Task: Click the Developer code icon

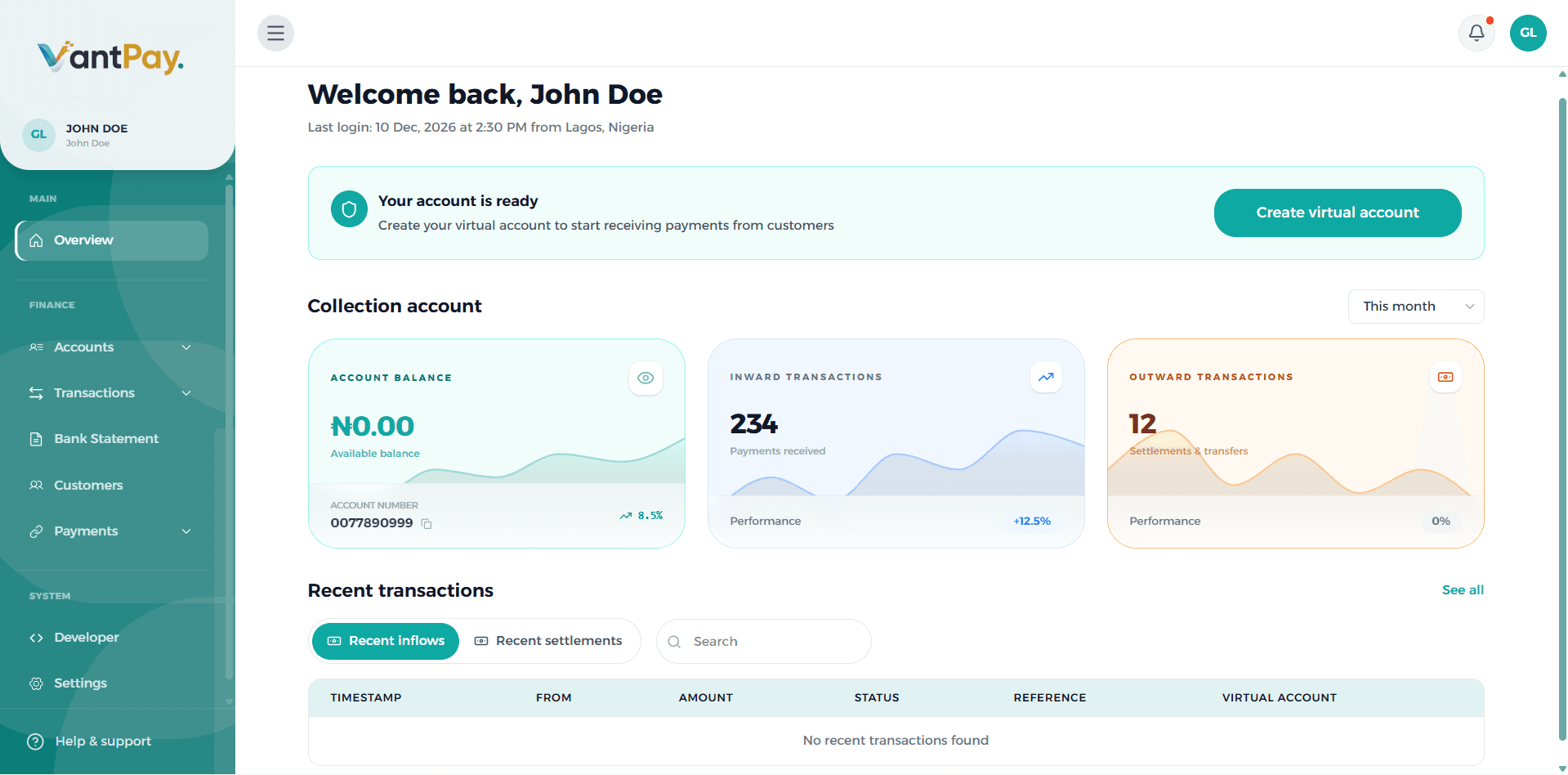Action: coord(36,637)
